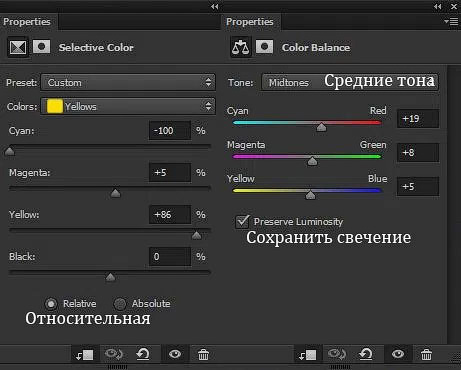Click the Cyan-Red slider handle
Screen dimensions: 461x370
321,127
